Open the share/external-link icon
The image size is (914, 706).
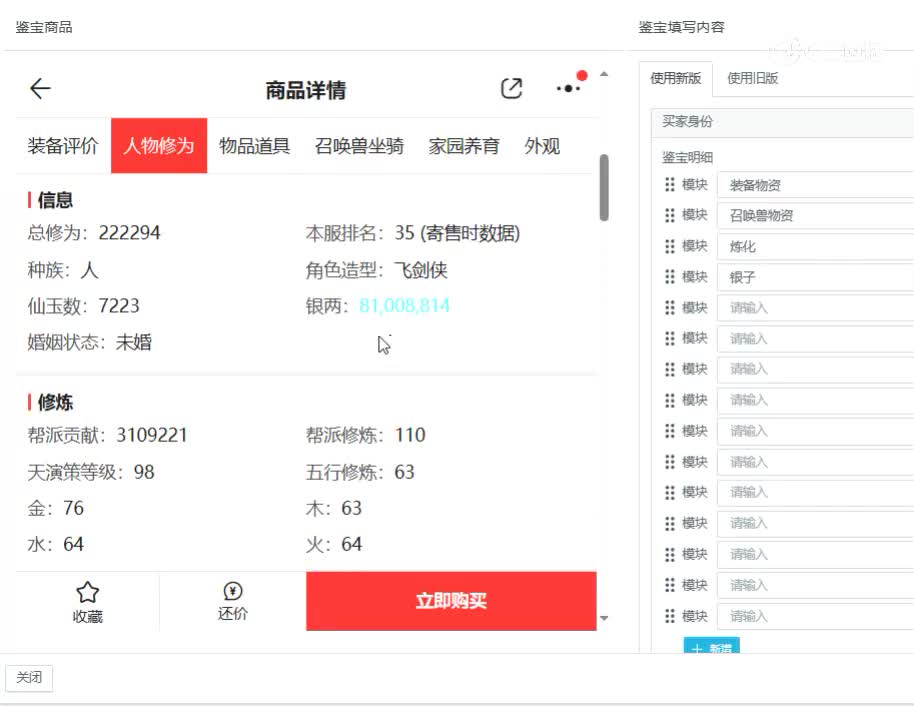tap(511, 88)
